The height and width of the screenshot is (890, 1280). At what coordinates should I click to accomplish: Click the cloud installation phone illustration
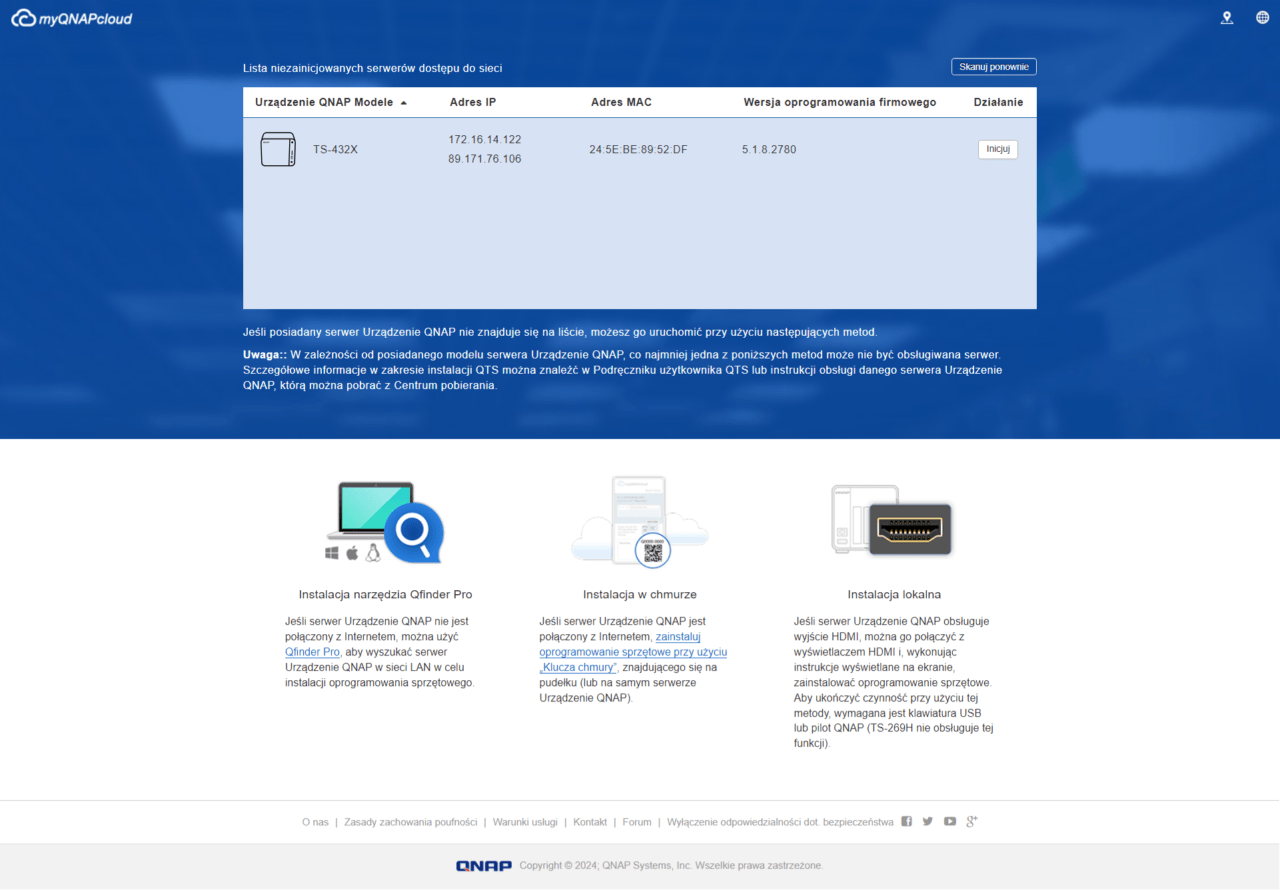tap(640, 521)
